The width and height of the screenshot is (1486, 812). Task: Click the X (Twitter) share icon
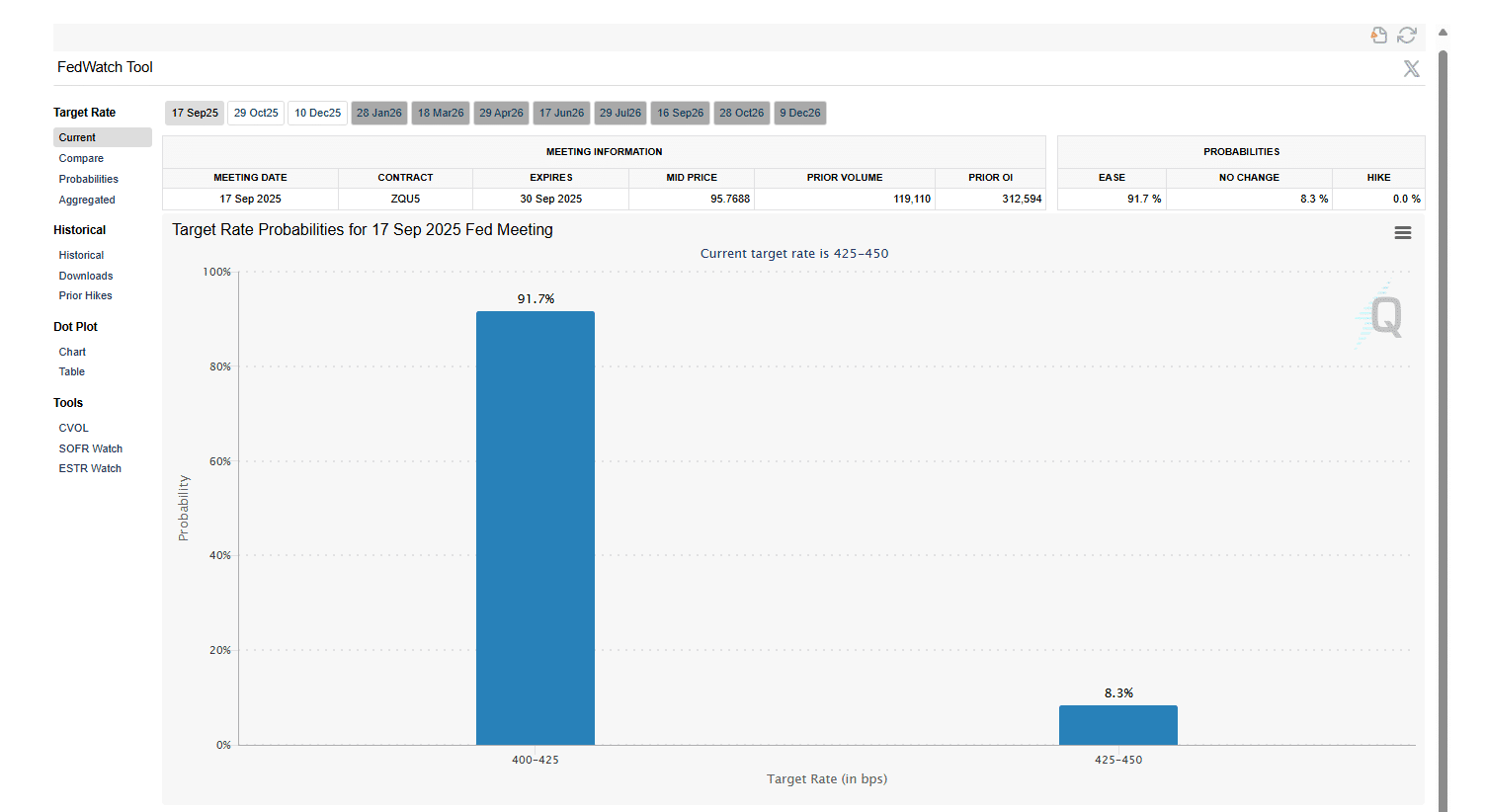[x=1411, y=68]
